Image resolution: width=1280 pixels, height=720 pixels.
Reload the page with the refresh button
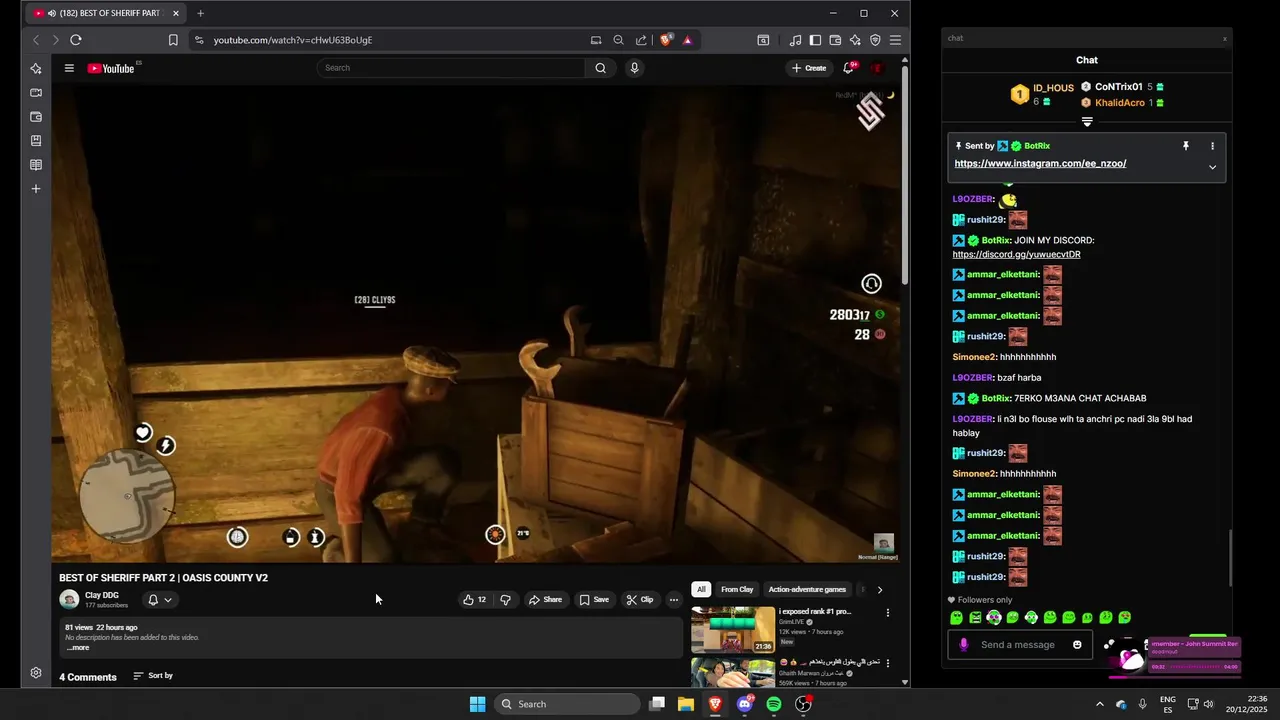click(75, 40)
